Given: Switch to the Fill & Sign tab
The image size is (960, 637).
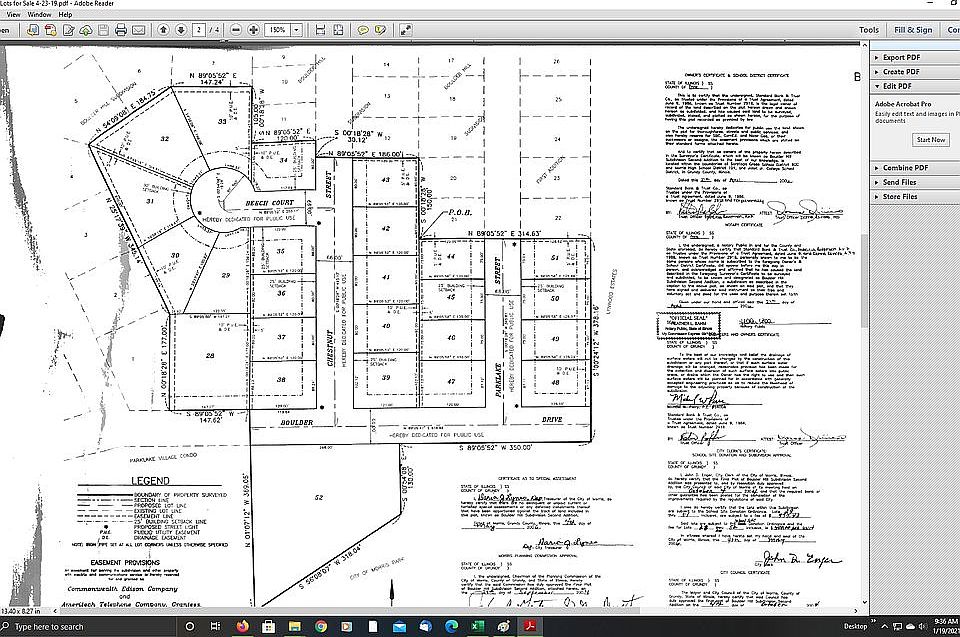Looking at the screenshot, I should [x=913, y=29].
